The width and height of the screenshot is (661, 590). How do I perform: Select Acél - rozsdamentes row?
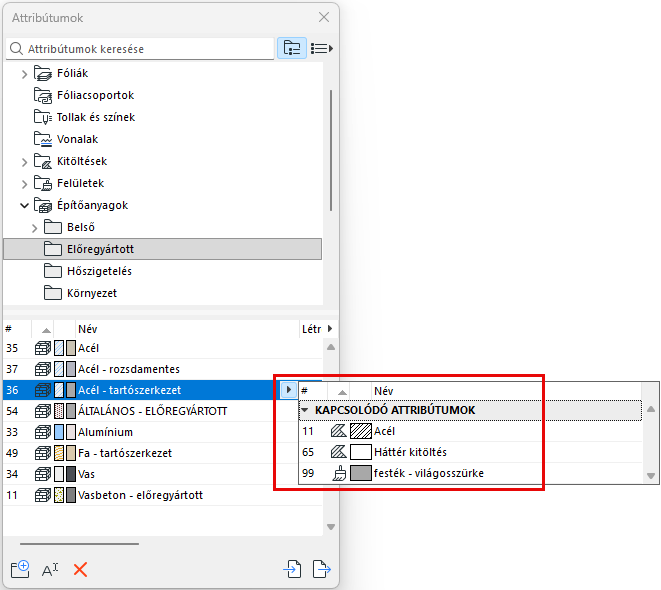tap(162, 369)
